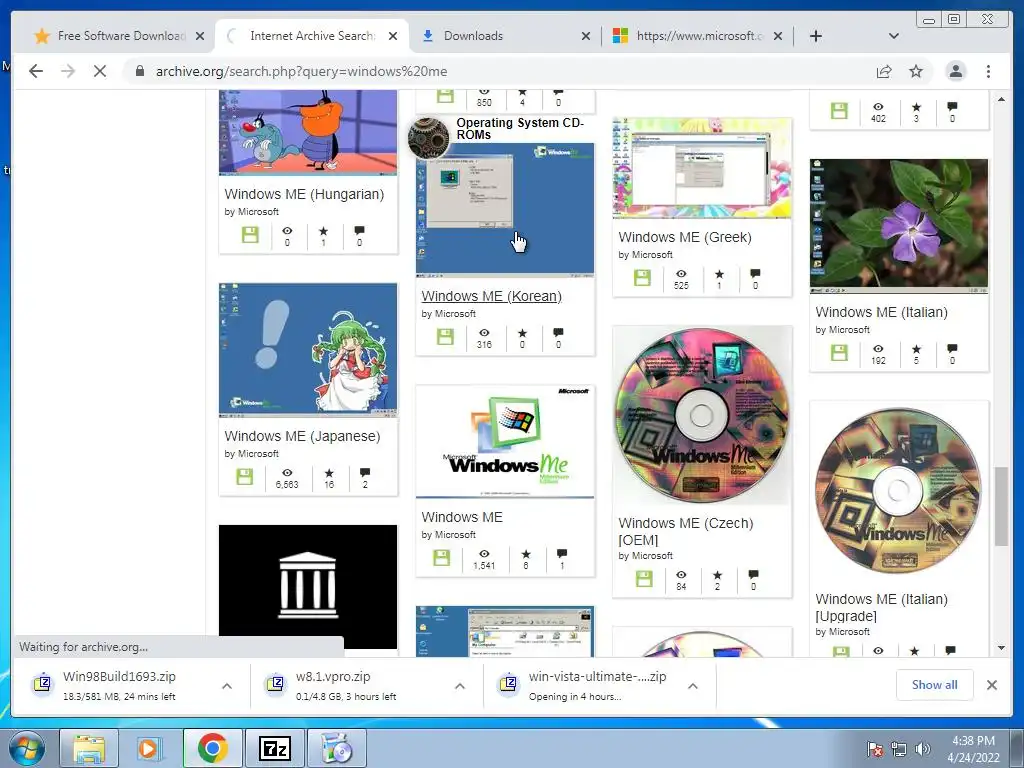Stop loading the archive.org page
This screenshot has height=768, width=1024.
click(99, 71)
